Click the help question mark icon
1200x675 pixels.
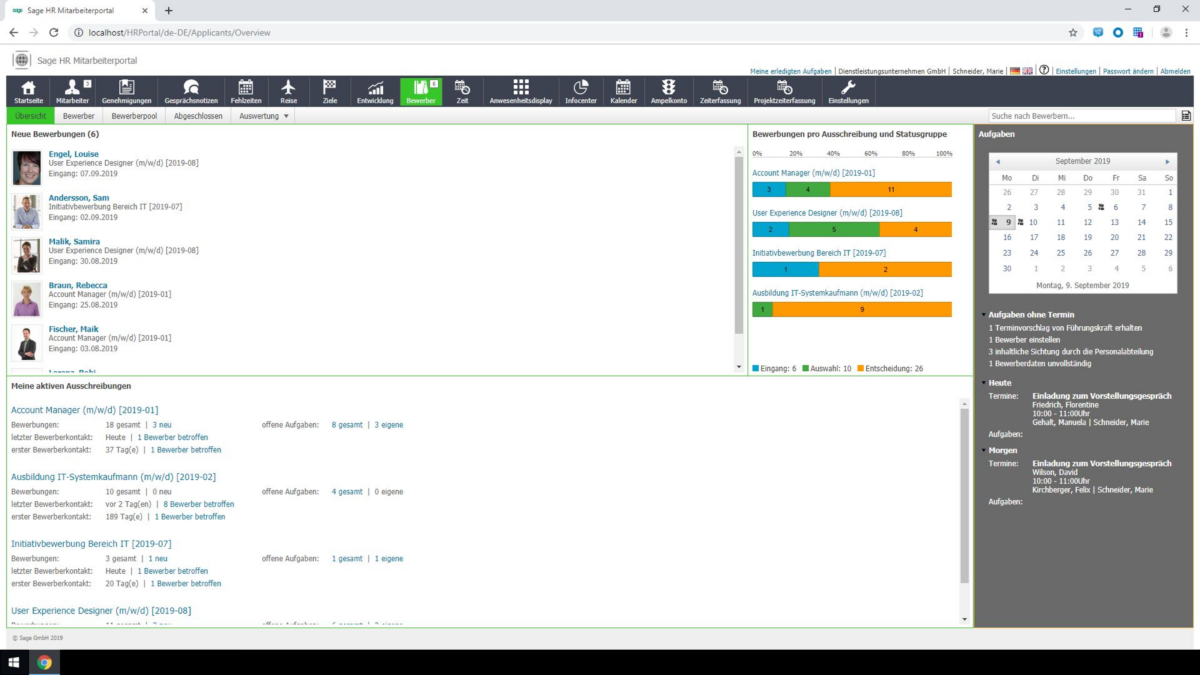(1044, 71)
